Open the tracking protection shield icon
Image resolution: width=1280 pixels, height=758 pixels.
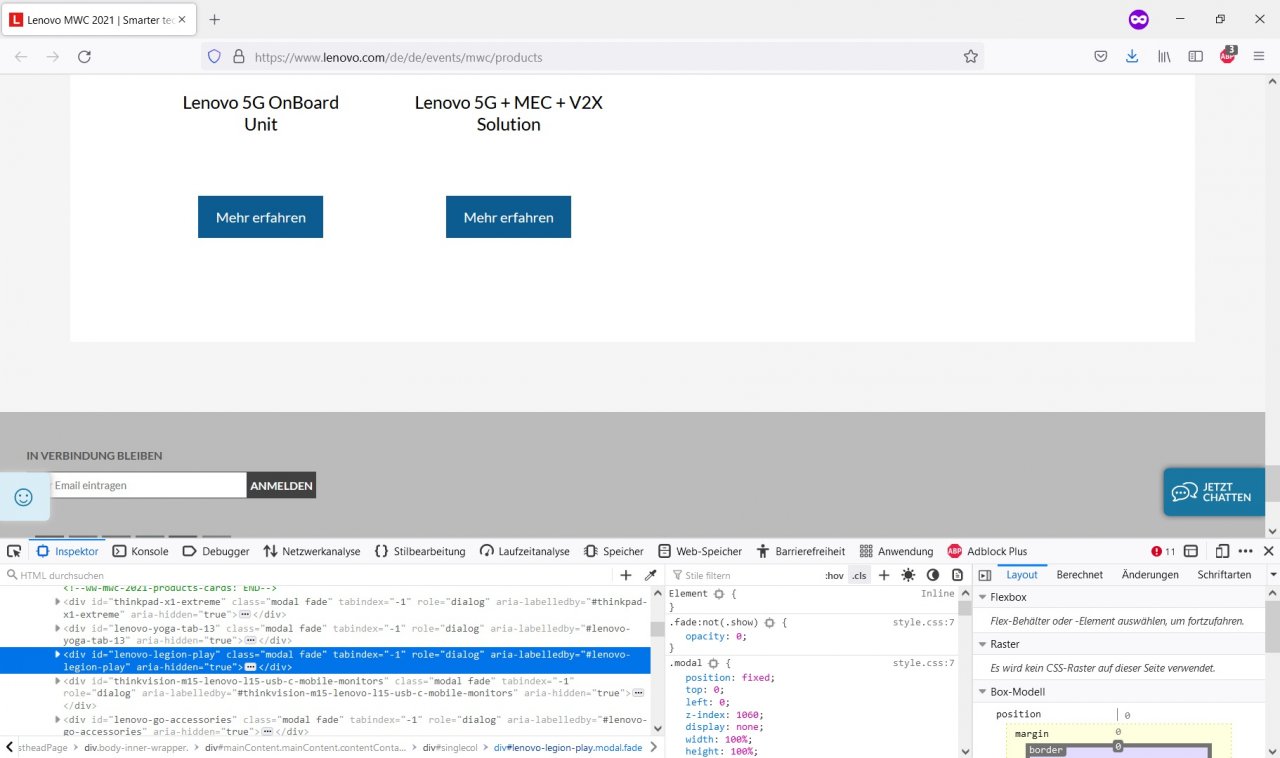click(214, 57)
